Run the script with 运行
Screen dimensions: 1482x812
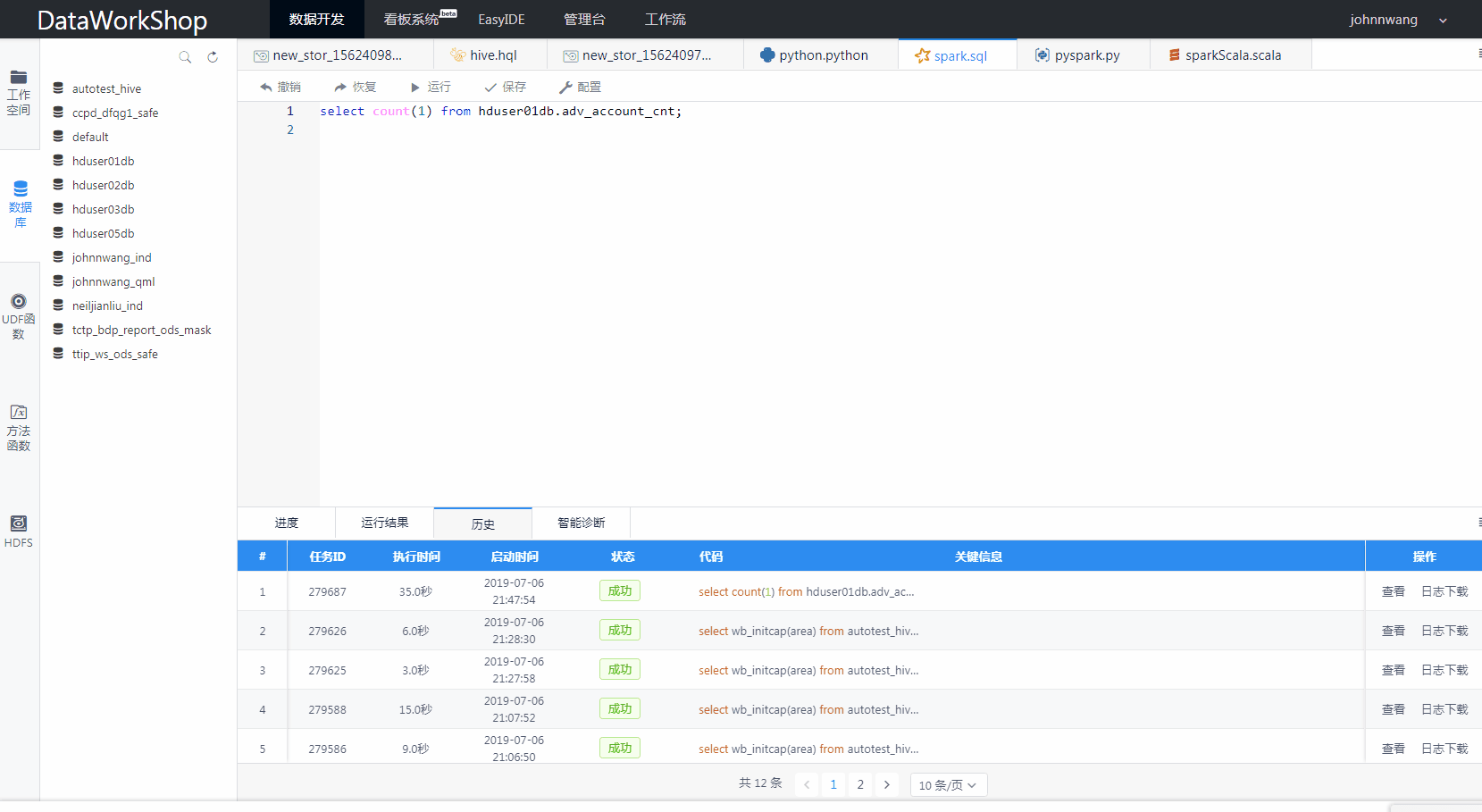pyautogui.click(x=431, y=87)
